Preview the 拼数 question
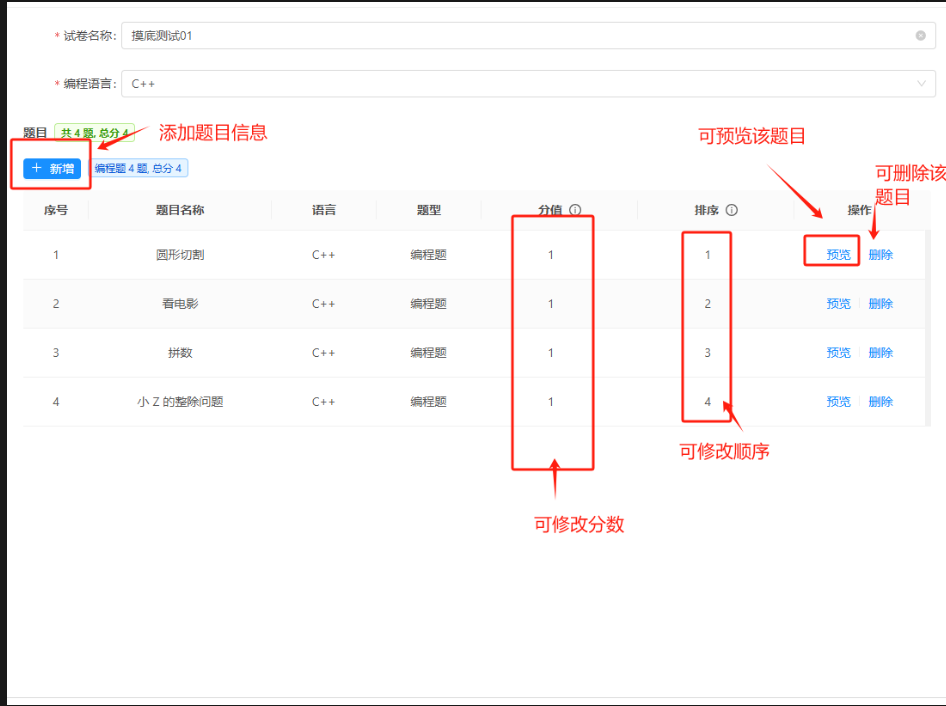 tap(838, 353)
